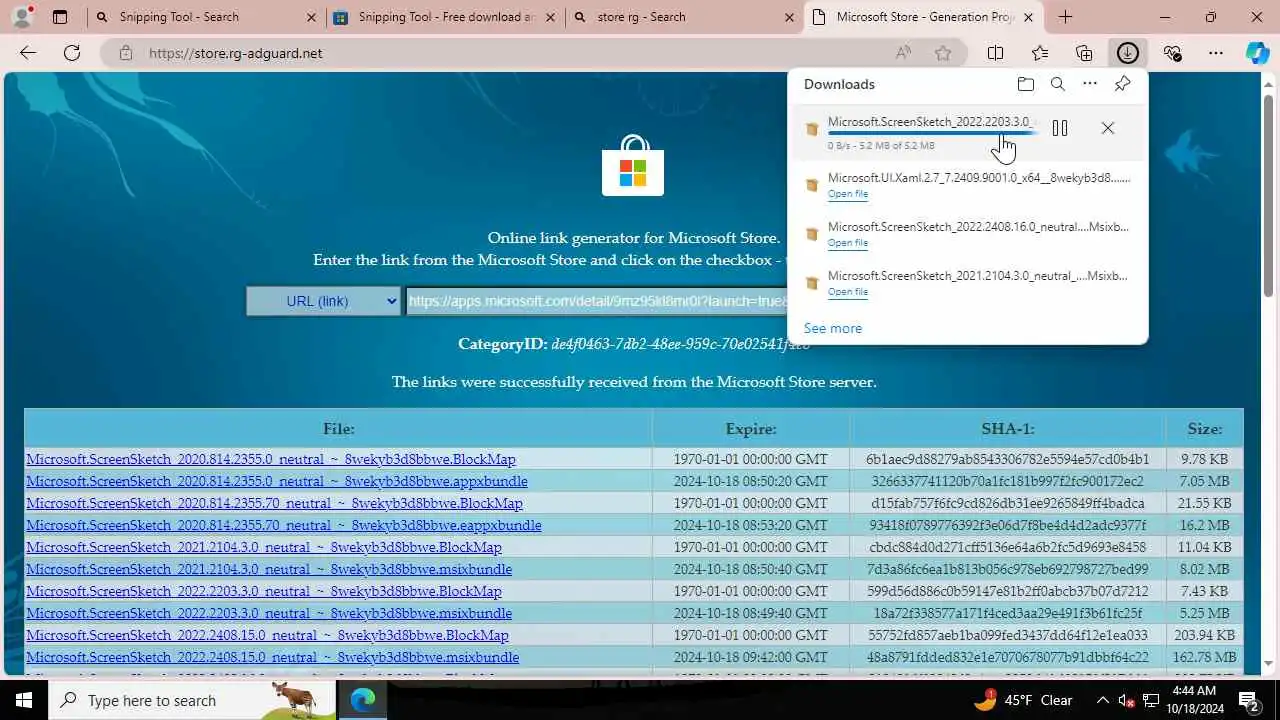
Task: Switch to Snipping Tool - Free download tab
Action: [446, 17]
